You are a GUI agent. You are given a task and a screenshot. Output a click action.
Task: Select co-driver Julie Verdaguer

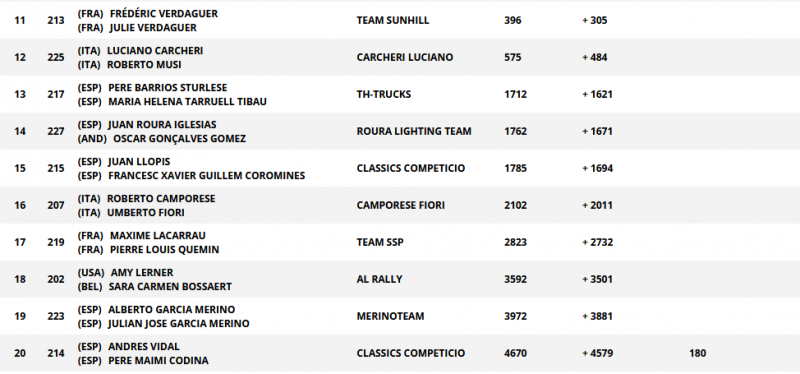(153, 28)
